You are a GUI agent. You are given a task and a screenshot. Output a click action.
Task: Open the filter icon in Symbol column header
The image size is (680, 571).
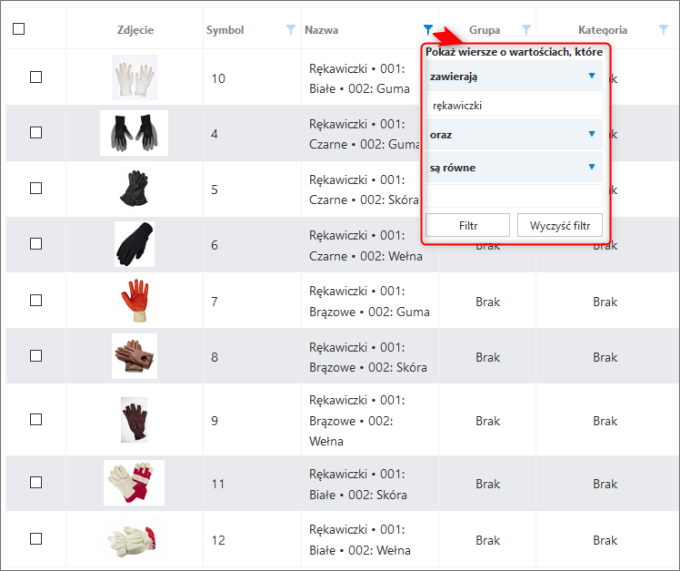291,29
